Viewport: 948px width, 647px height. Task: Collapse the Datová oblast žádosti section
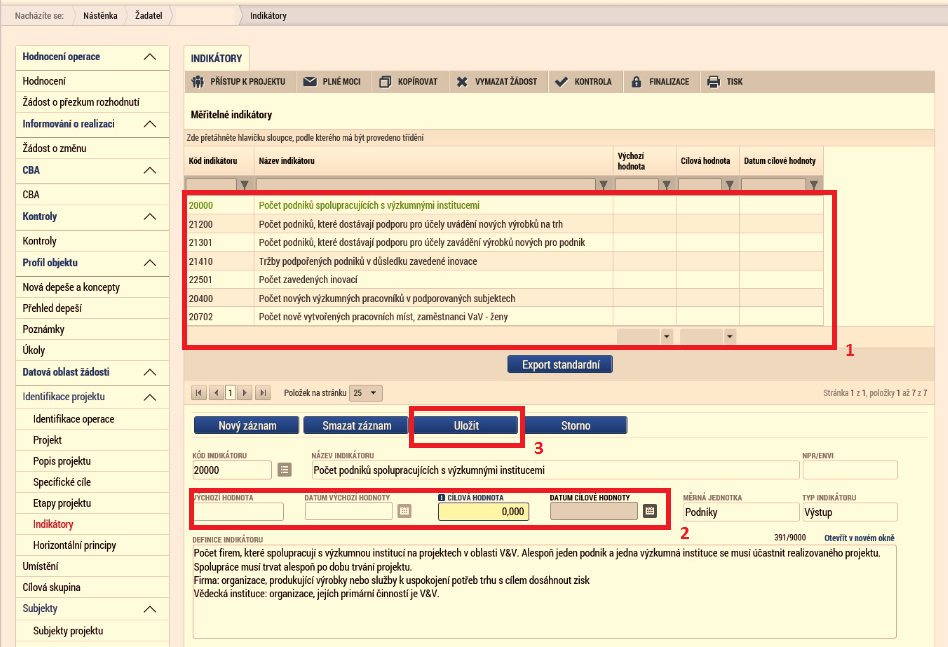(x=150, y=372)
